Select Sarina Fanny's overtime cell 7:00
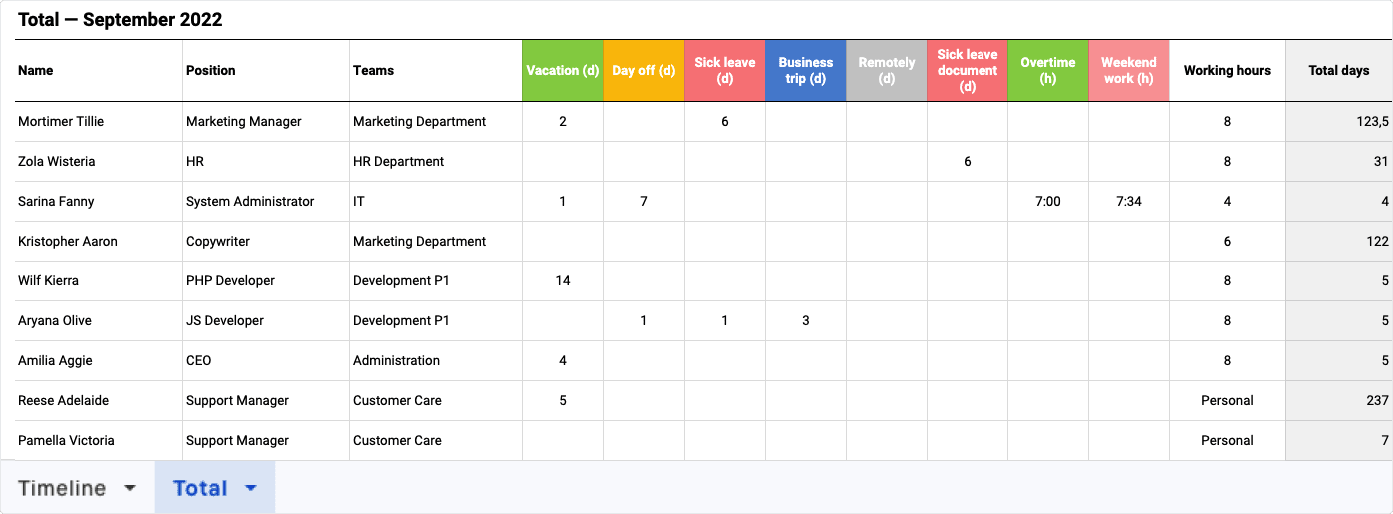This screenshot has width=1393, height=514. click(1047, 201)
